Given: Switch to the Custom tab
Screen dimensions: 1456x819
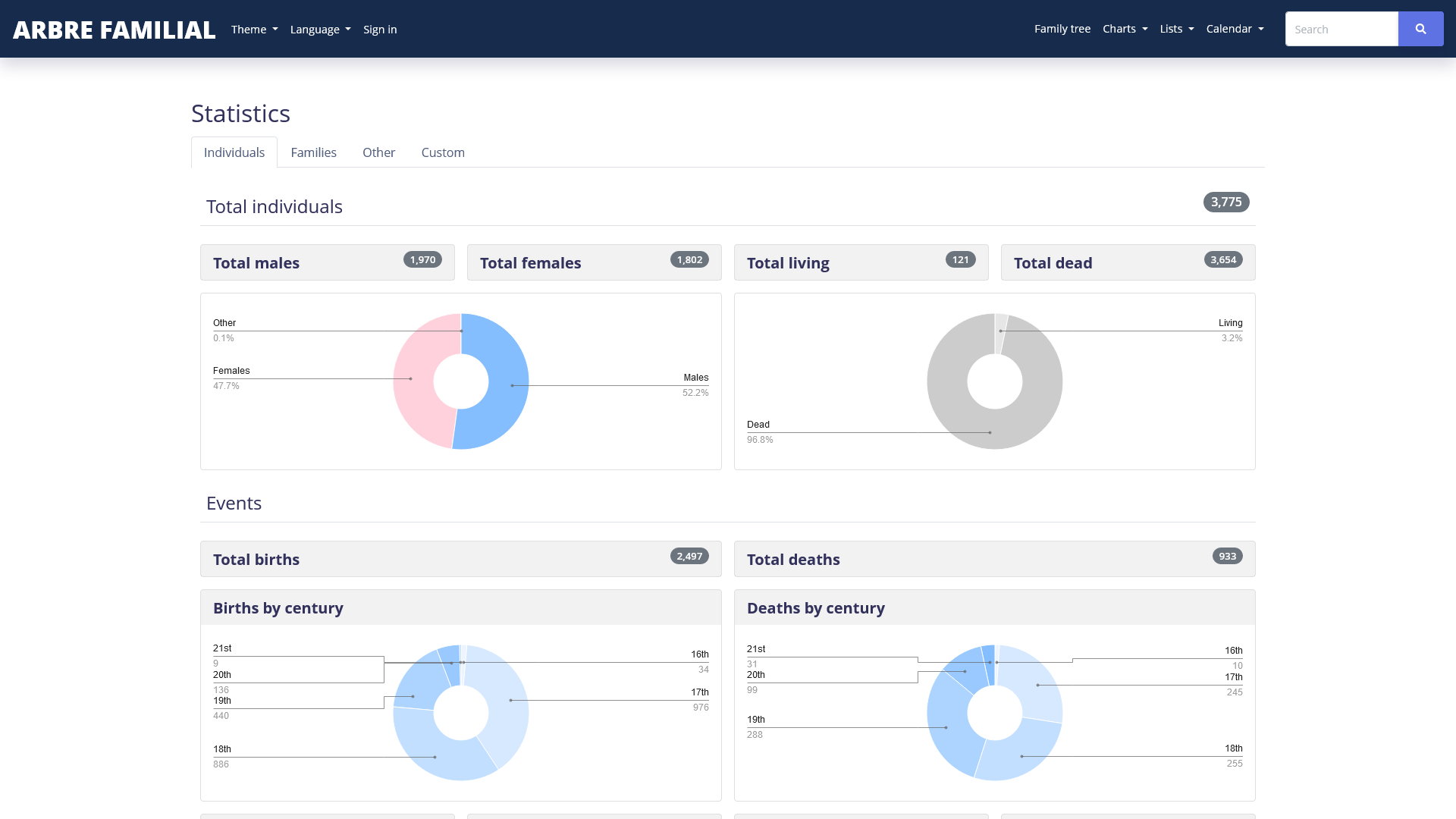Looking at the screenshot, I should [443, 152].
